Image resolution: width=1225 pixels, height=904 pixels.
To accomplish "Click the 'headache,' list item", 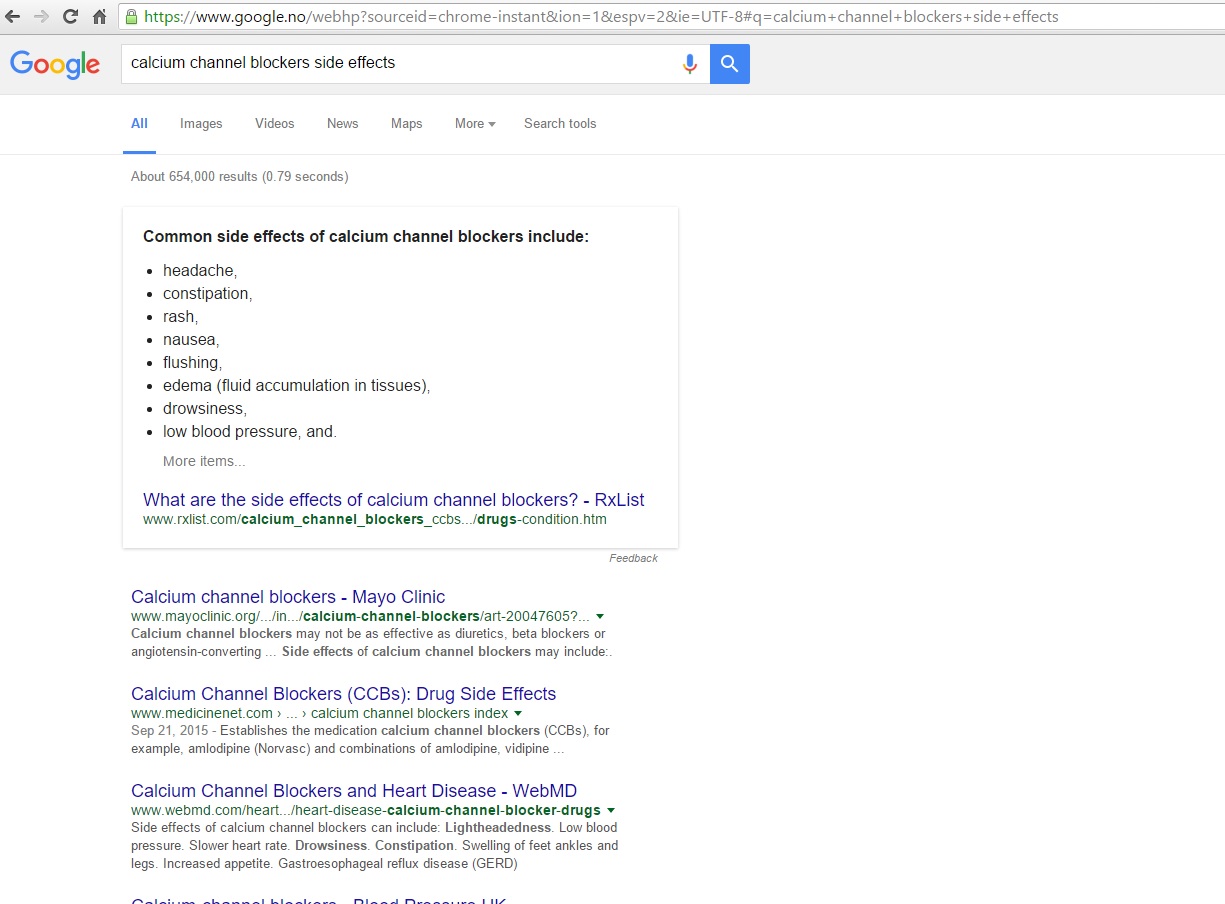I will click(200, 271).
